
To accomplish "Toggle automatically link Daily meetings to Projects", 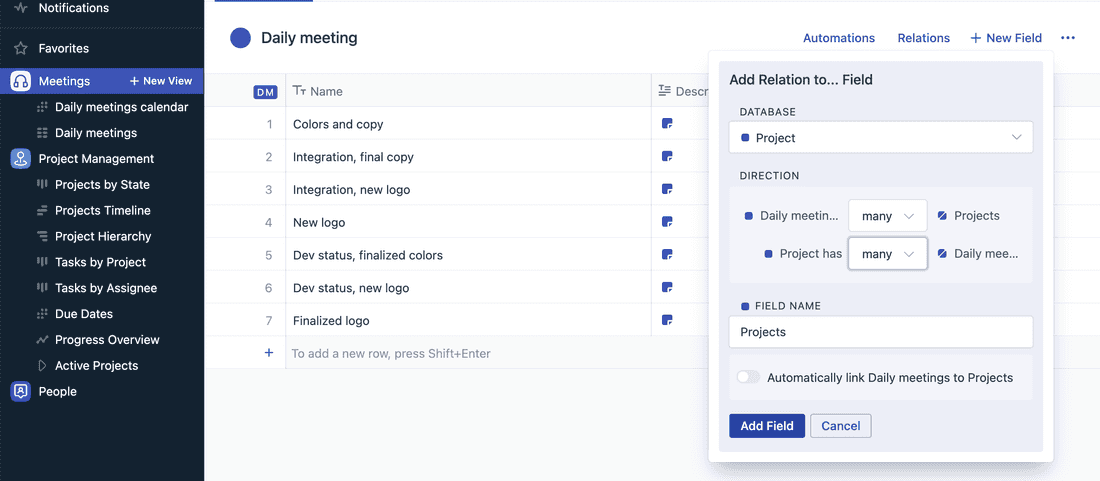I will pyautogui.click(x=748, y=377).
